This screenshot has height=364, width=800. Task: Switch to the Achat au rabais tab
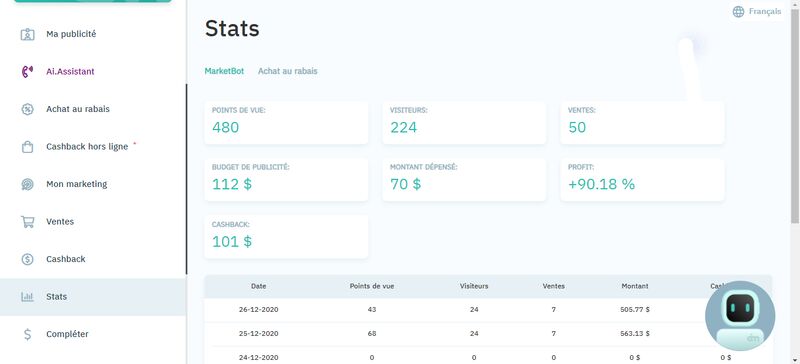[287, 71]
